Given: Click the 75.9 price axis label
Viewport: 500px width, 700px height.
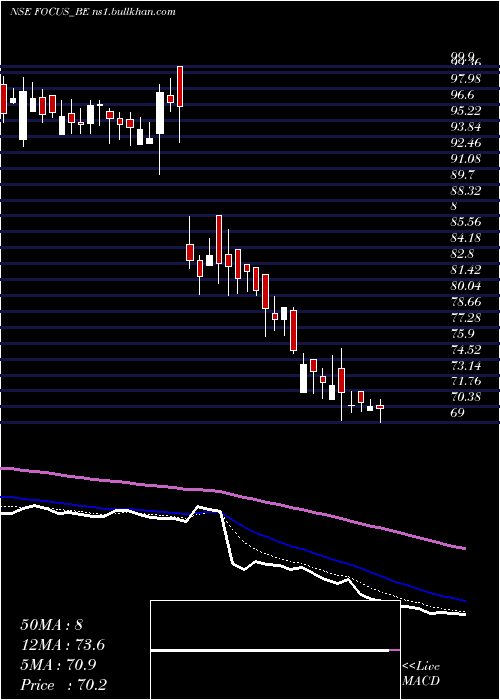Looking at the screenshot, I should click(x=463, y=334).
